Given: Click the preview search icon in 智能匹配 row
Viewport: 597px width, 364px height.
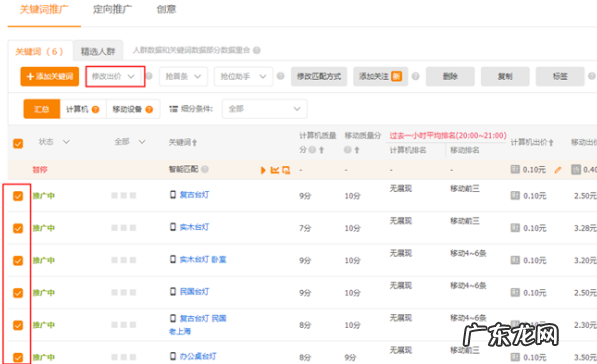Looking at the screenshot, I should (286, 170).
